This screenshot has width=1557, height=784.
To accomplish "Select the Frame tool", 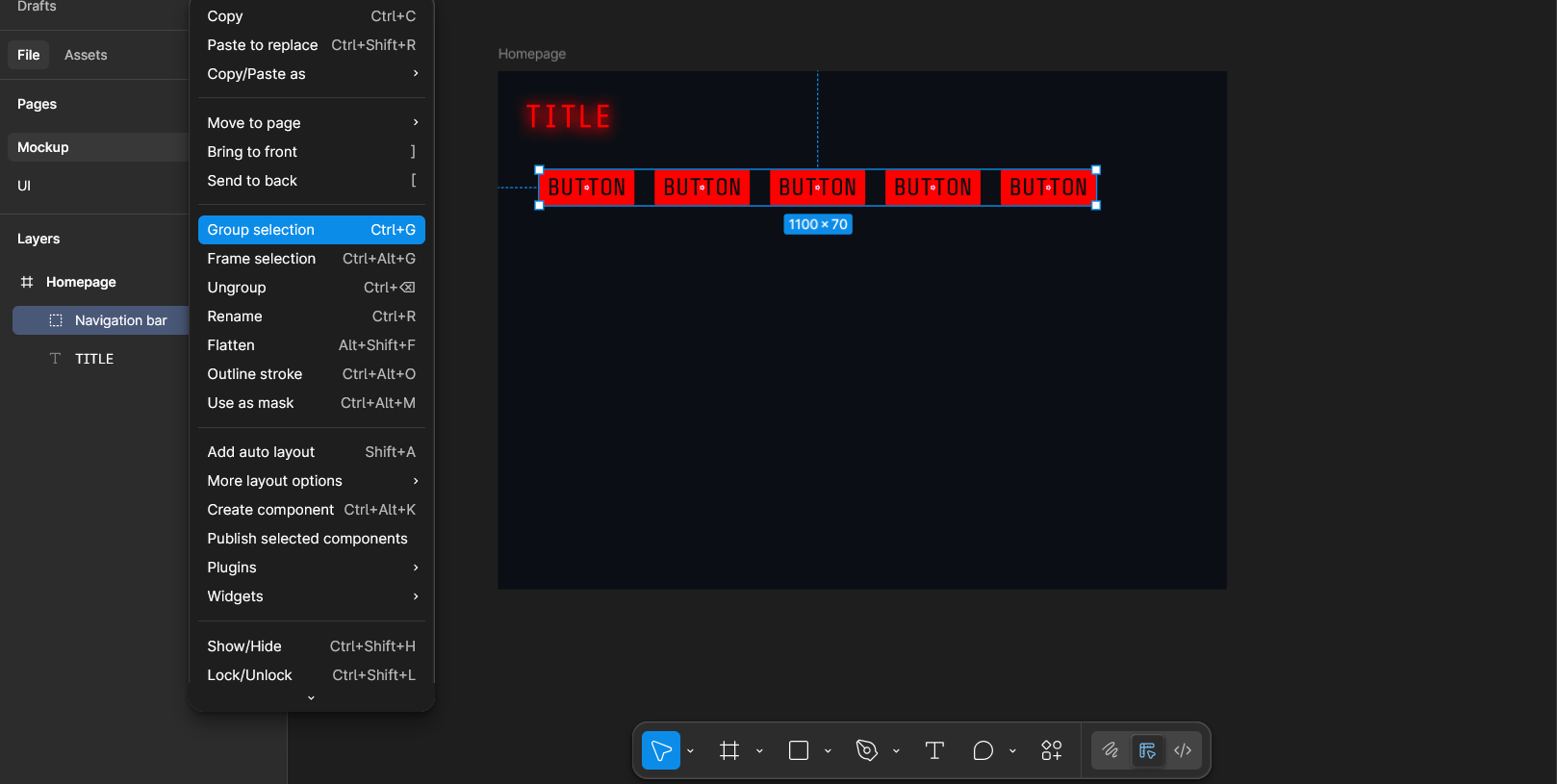I will 729,750.
